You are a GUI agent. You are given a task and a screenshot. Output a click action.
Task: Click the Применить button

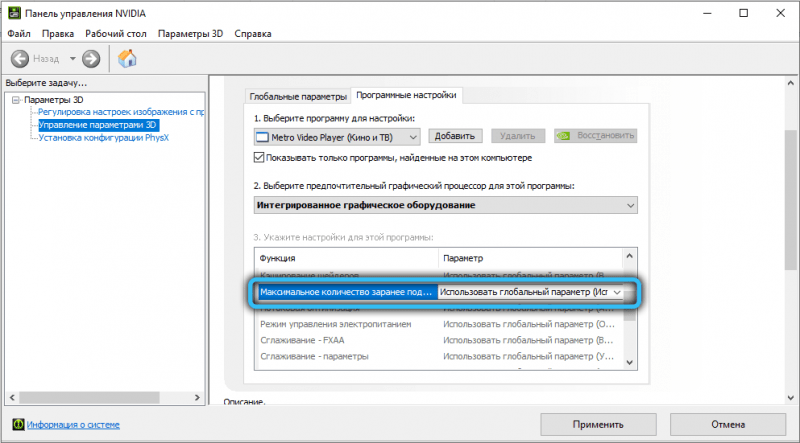tap(598, 425)
